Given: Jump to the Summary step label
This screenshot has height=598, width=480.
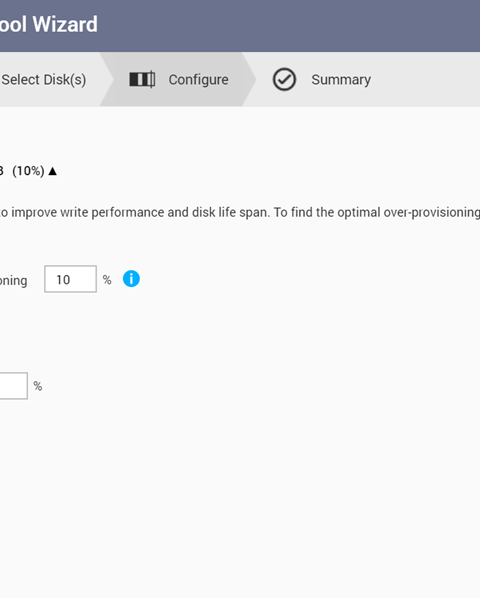Looking at the screenshot, I should coord(341,80).
